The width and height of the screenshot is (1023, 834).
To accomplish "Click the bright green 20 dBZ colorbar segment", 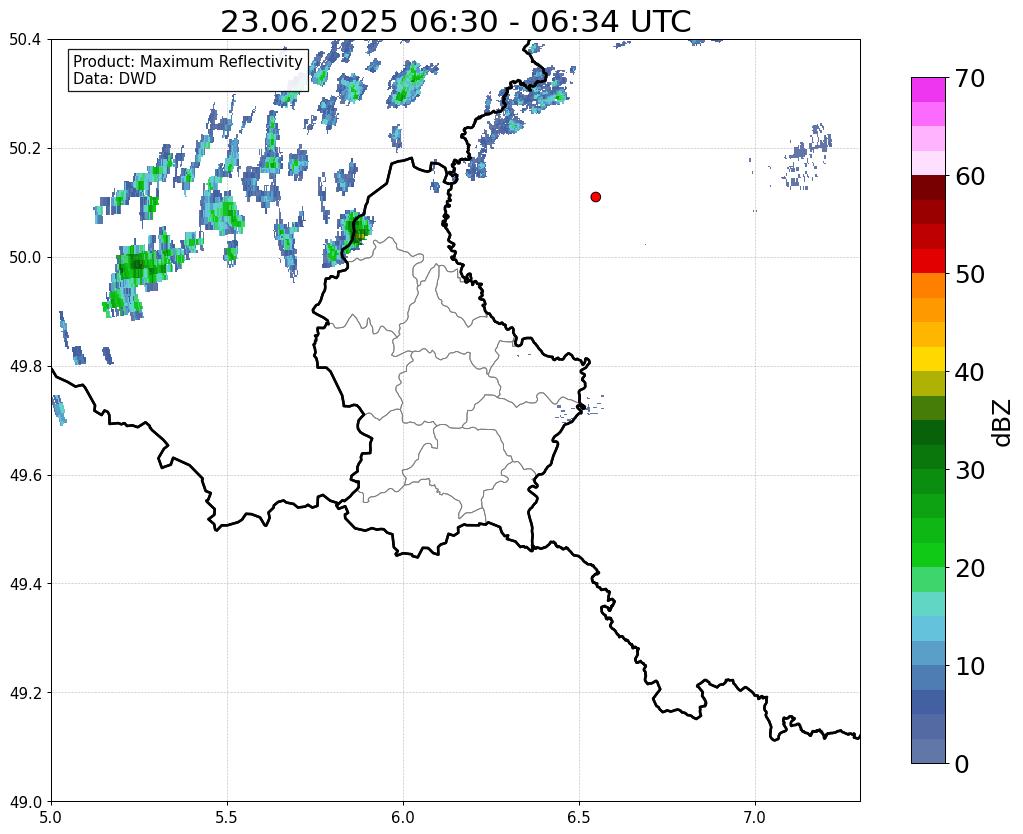I will 928,555.
